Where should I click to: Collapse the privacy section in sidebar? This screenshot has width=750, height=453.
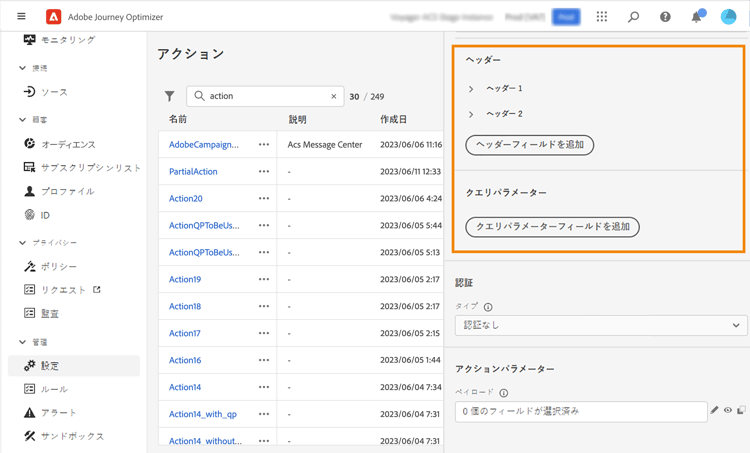click(22, 243)
